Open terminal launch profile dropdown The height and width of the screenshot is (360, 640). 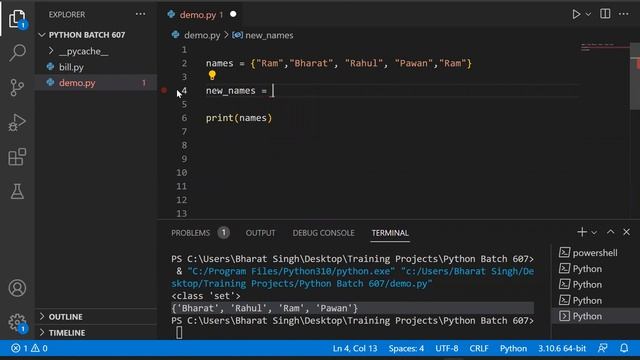594,233
